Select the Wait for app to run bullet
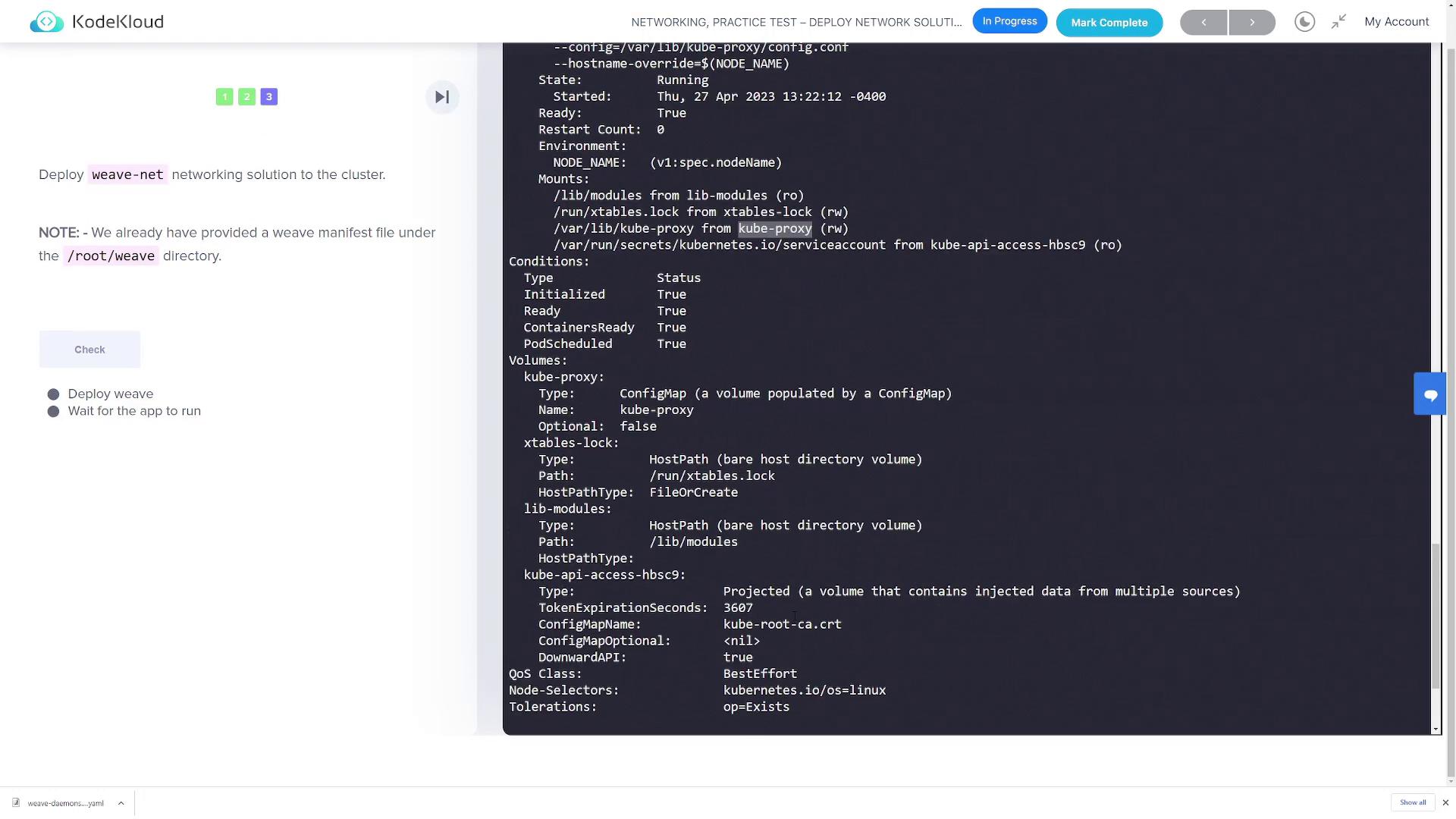 (53, 411)
